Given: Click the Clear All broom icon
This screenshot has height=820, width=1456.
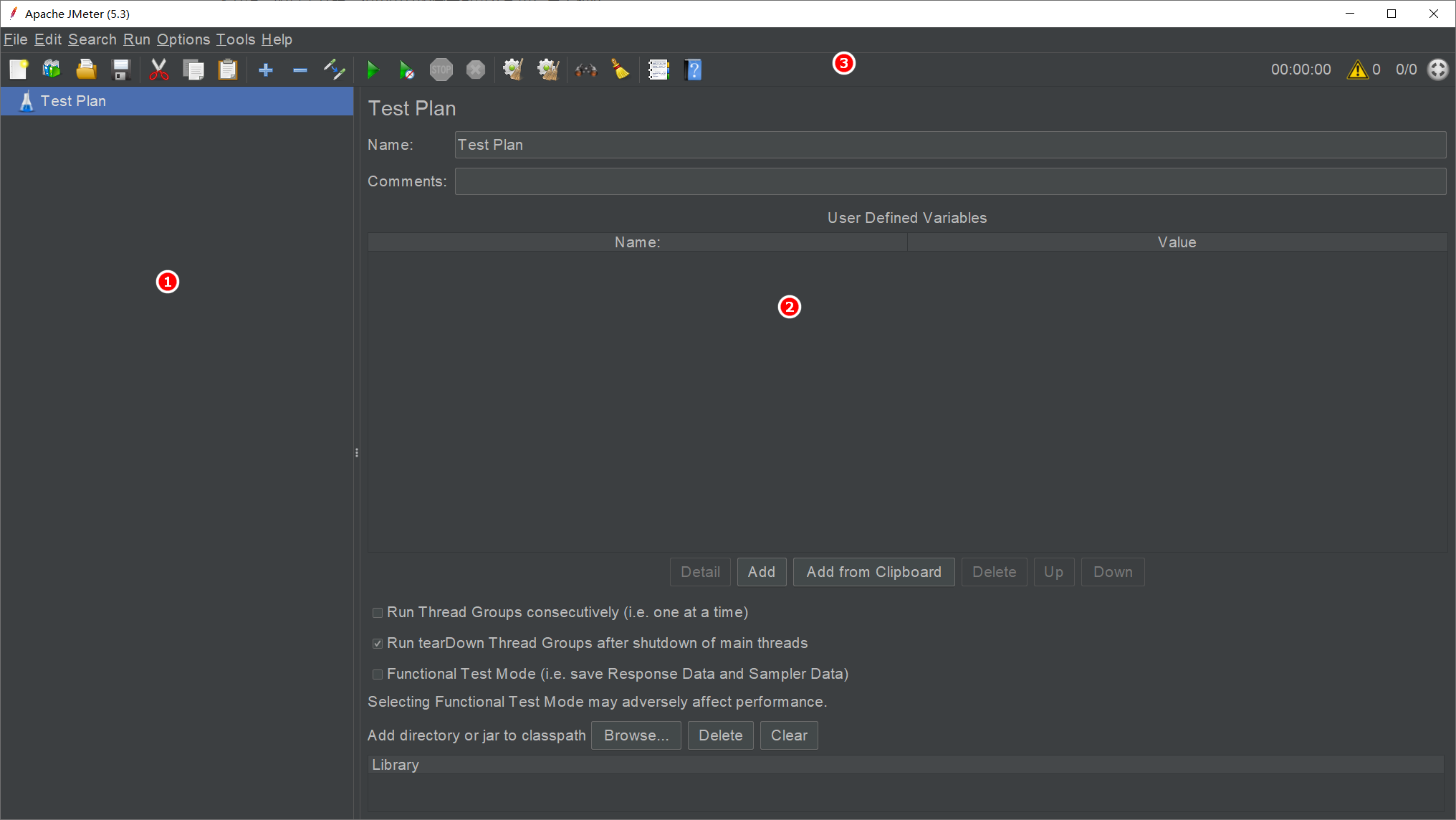Looking at the screenshot, I should pos(620,70).
